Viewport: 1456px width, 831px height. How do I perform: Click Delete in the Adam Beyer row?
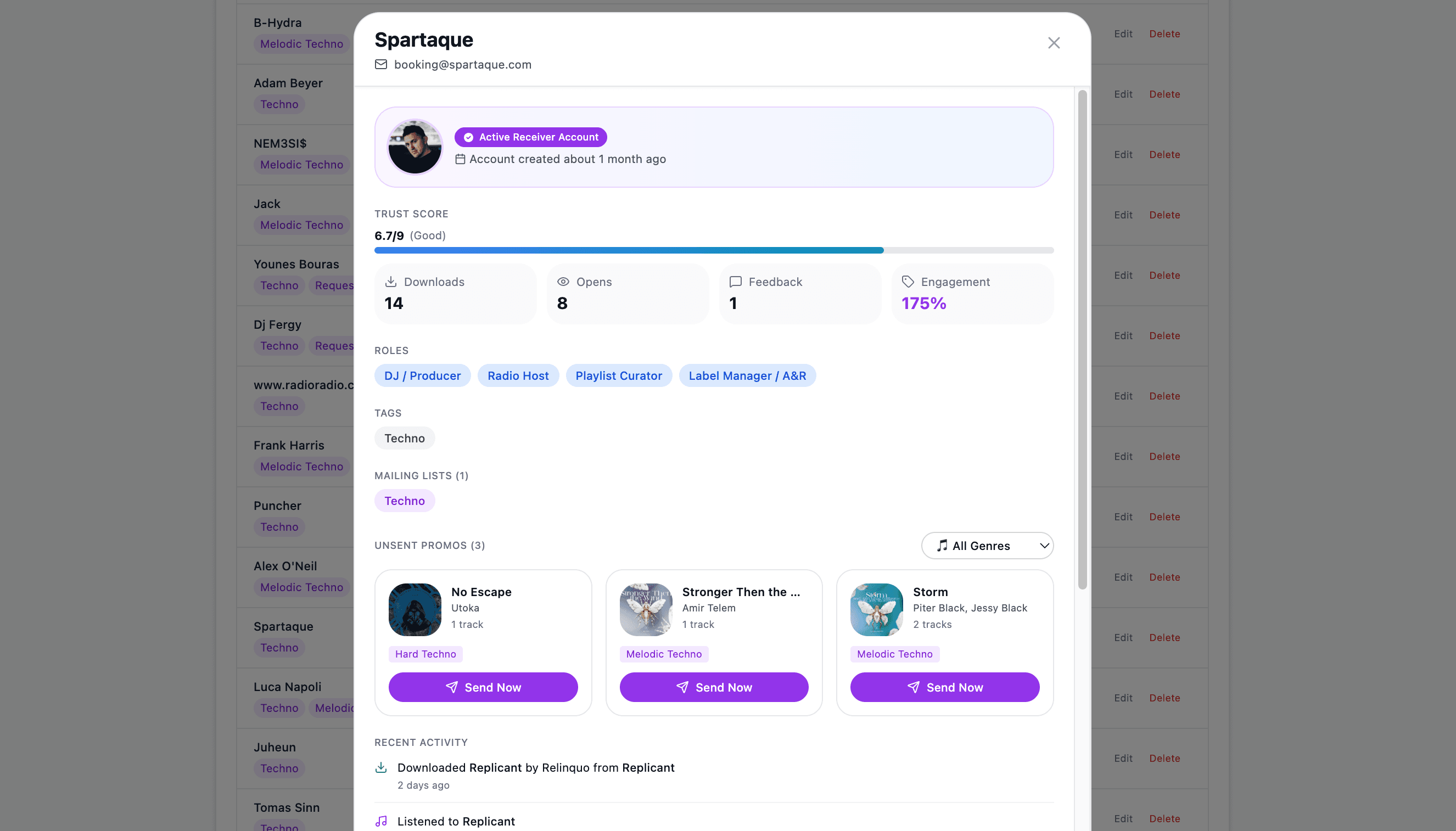pos(1164,94)
